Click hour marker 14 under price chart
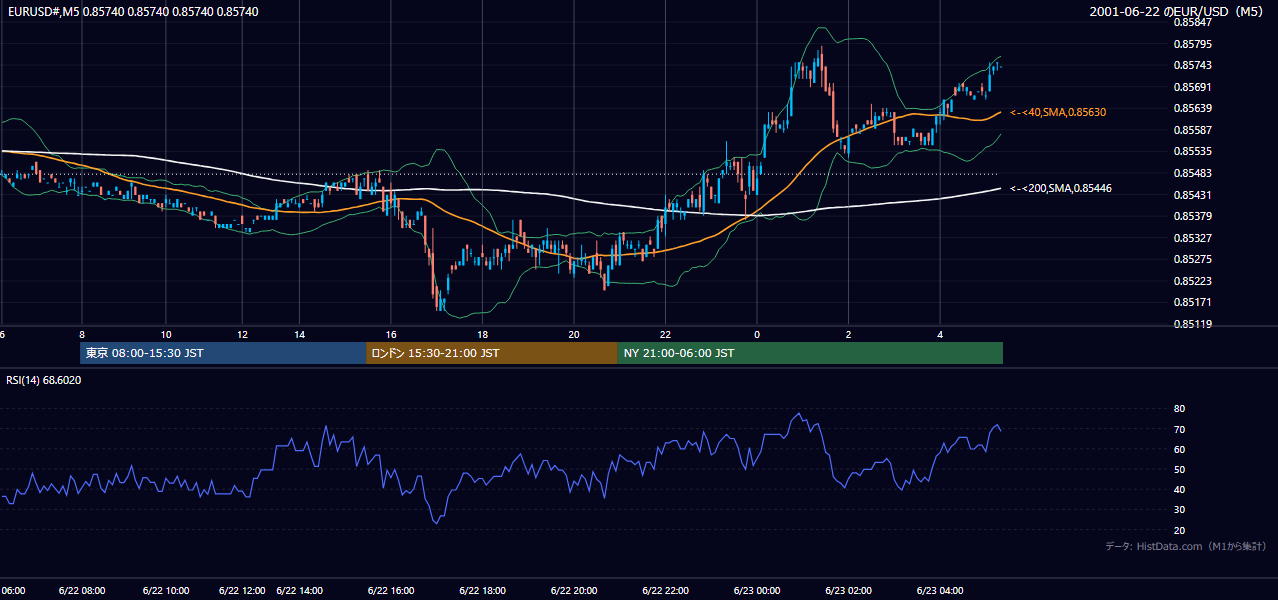Viewport: 1278px width, 600px height. tap(300, 334)
